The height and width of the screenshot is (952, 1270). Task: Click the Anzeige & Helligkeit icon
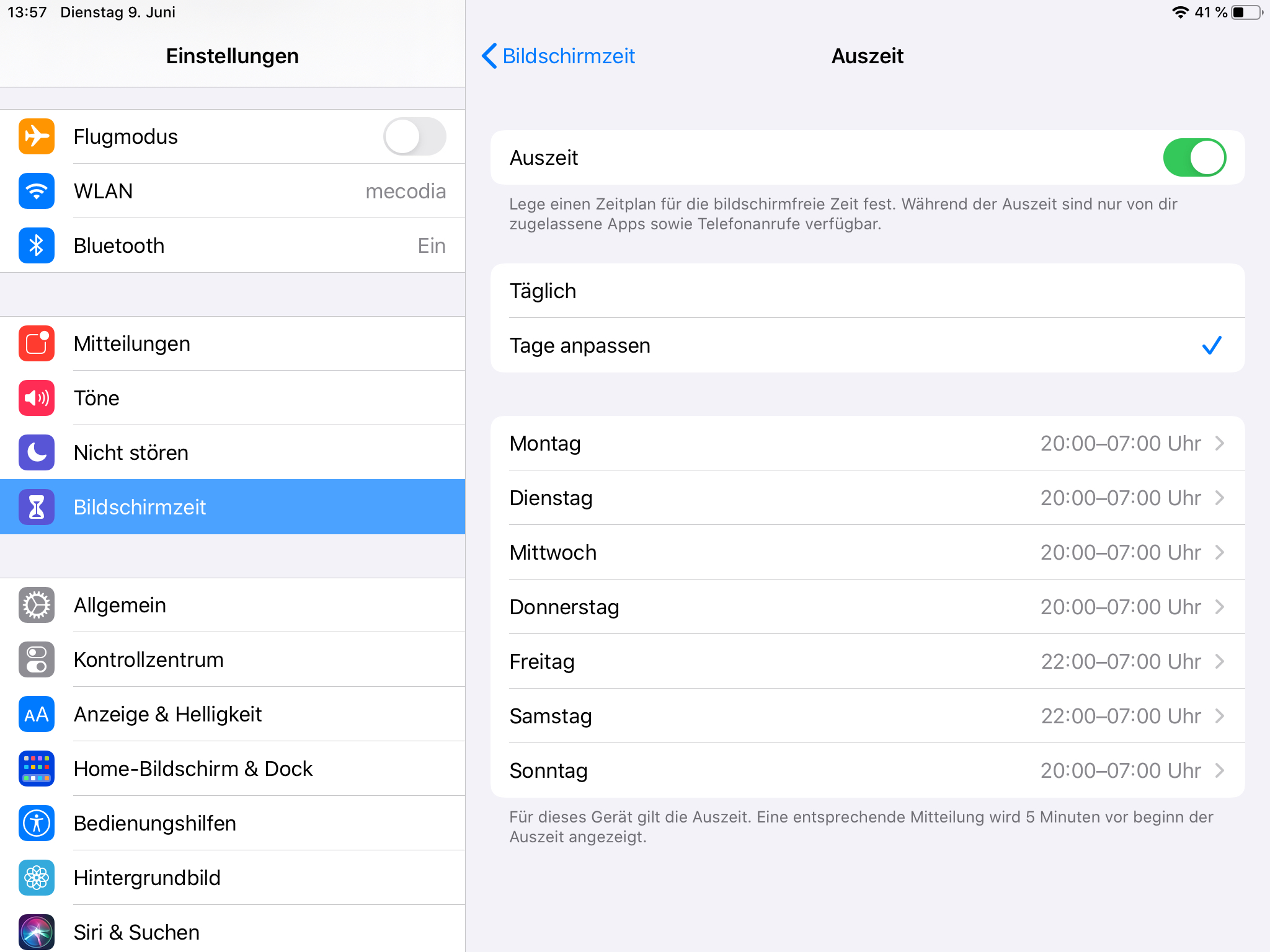click(x=36, y=714)
